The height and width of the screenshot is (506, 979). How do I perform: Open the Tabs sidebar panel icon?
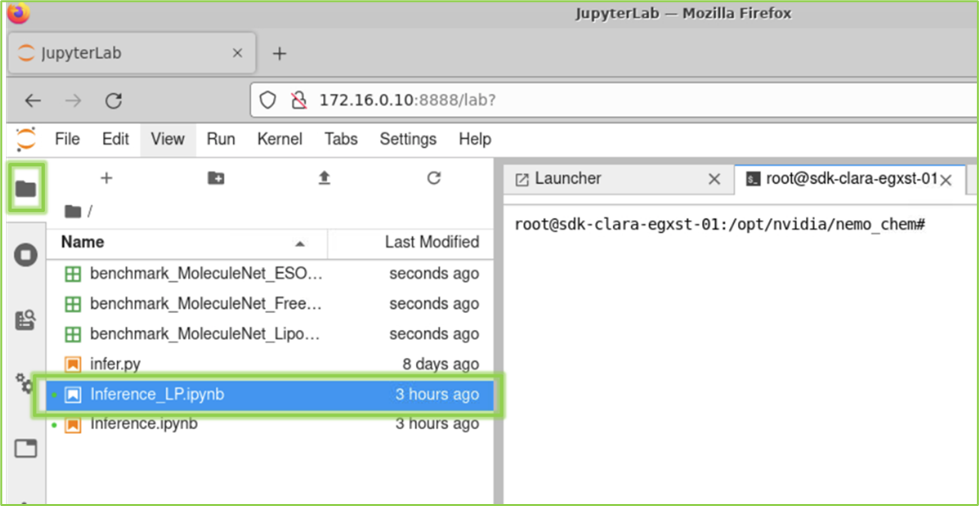click(x=26, y=448)
